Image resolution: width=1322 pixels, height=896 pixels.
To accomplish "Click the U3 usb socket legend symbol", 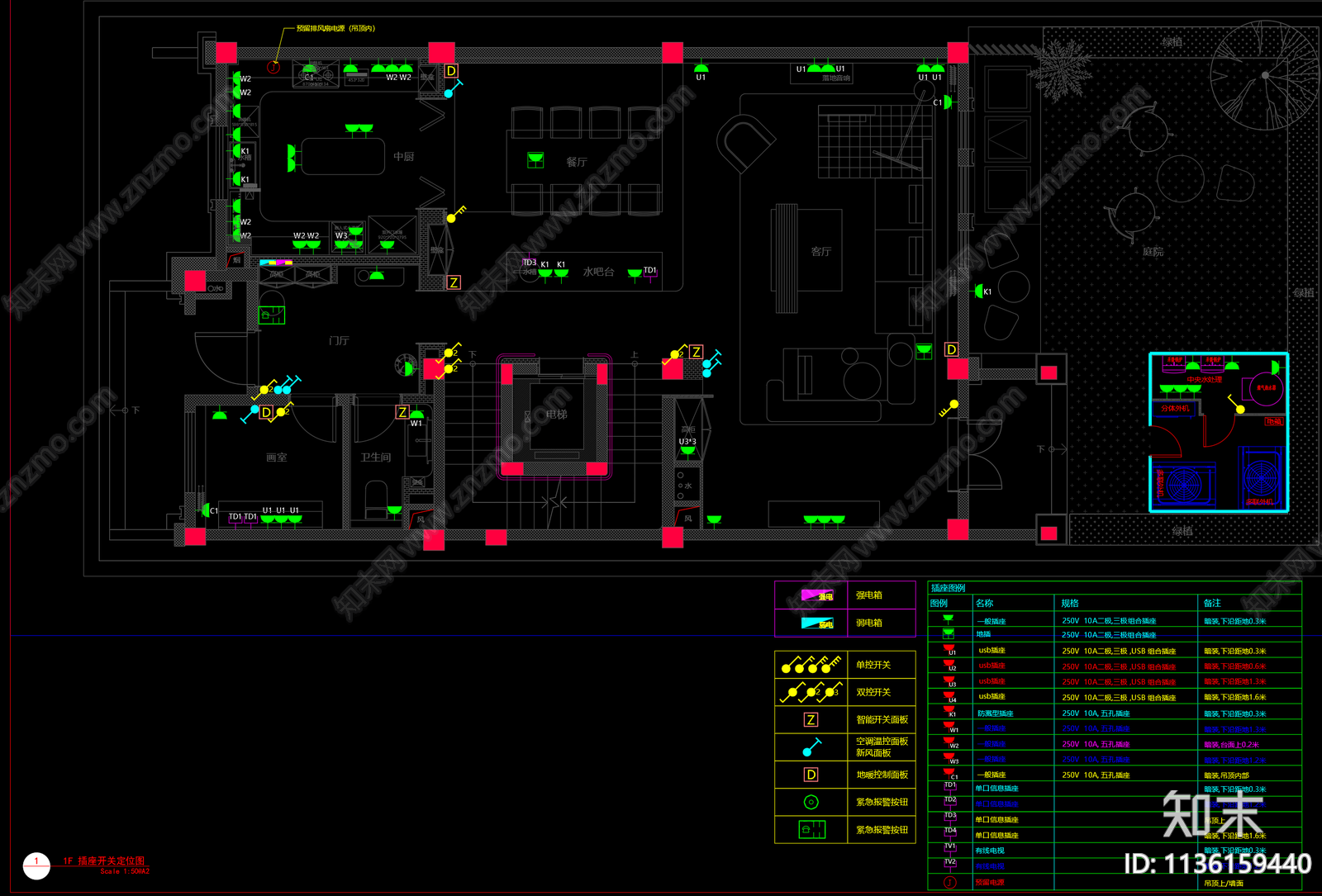I will click(x=949, y=681).
